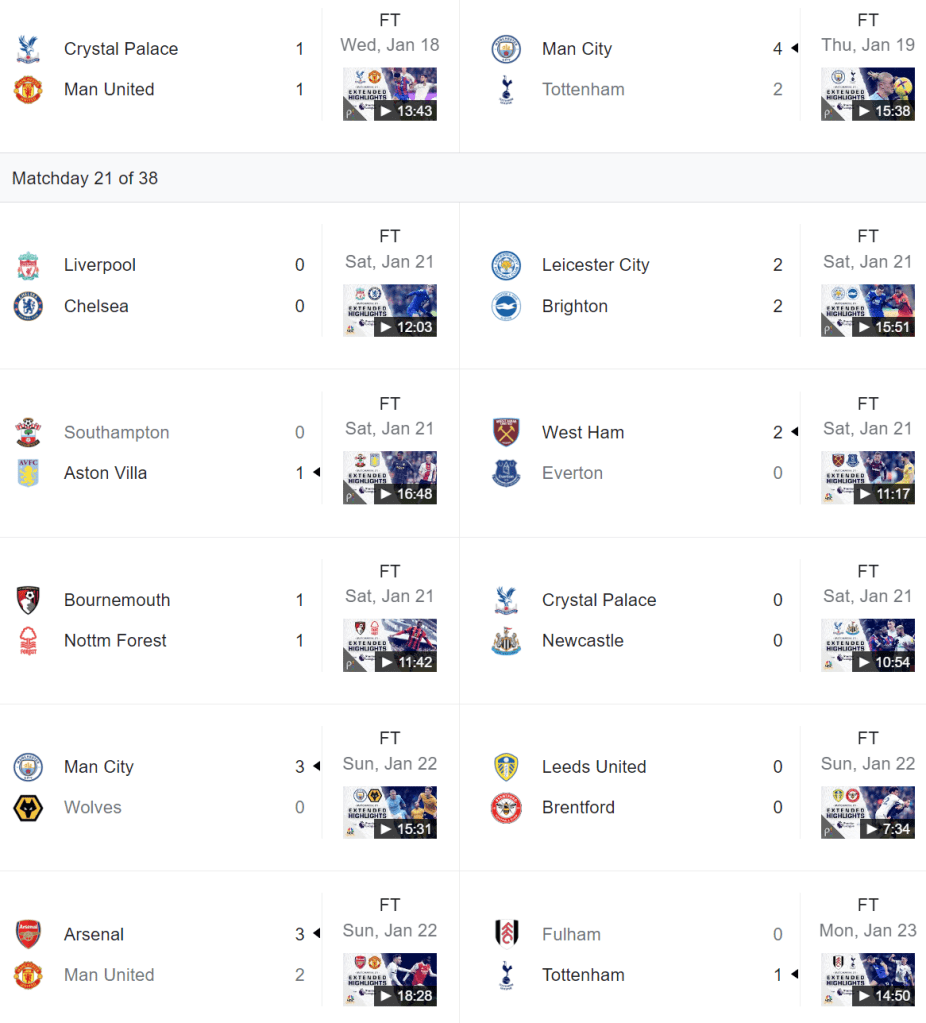Click the Leeds United crest icon
This screenshot has height=1023, width=926.
tap(506, 767)
